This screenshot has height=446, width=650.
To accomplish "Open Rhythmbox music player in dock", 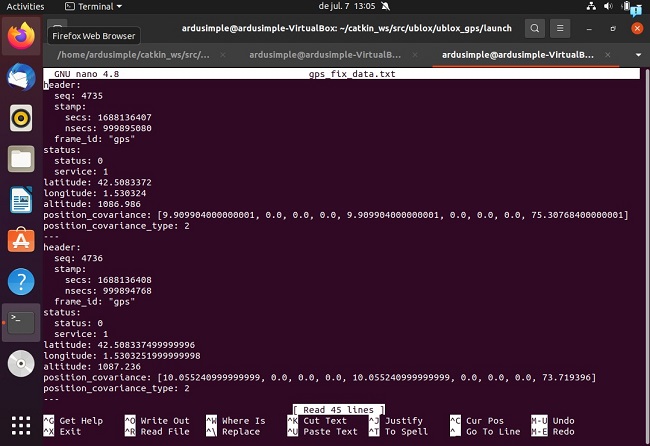I will [21, 118].
